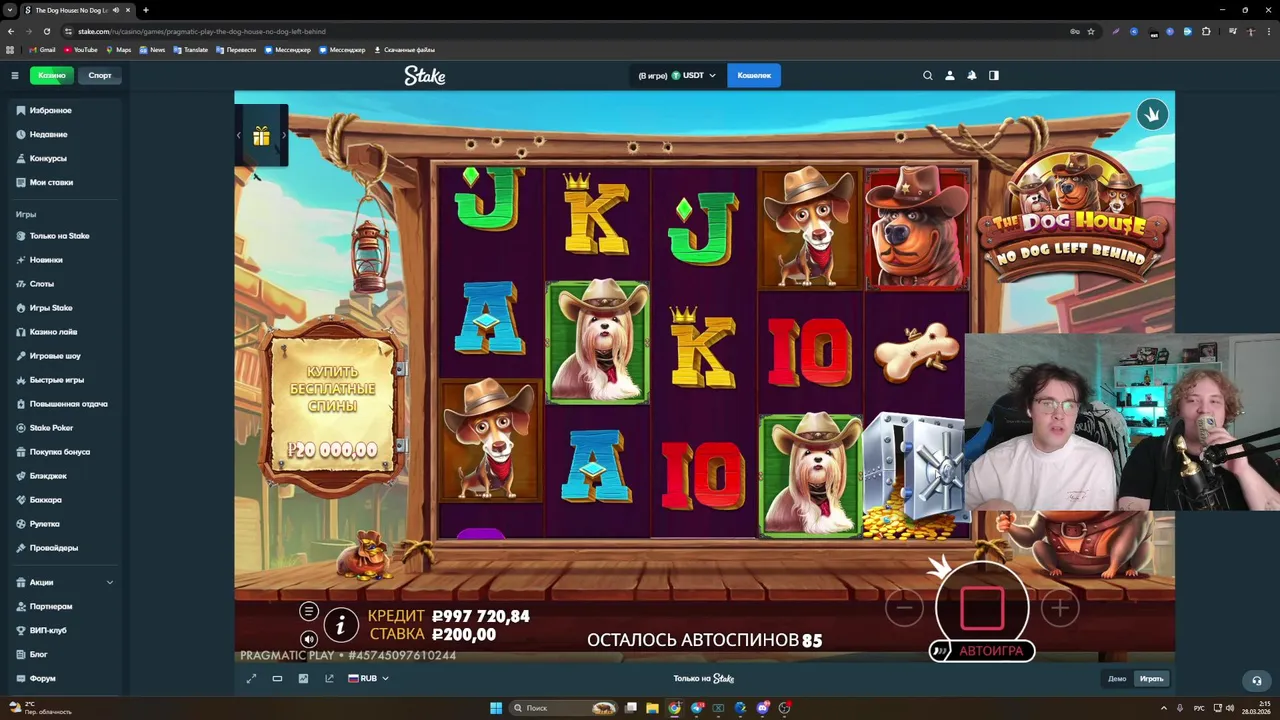Open the Gmail bookmark
Image resolution: width=1280 pixels, height=720 pixels.
42,50
